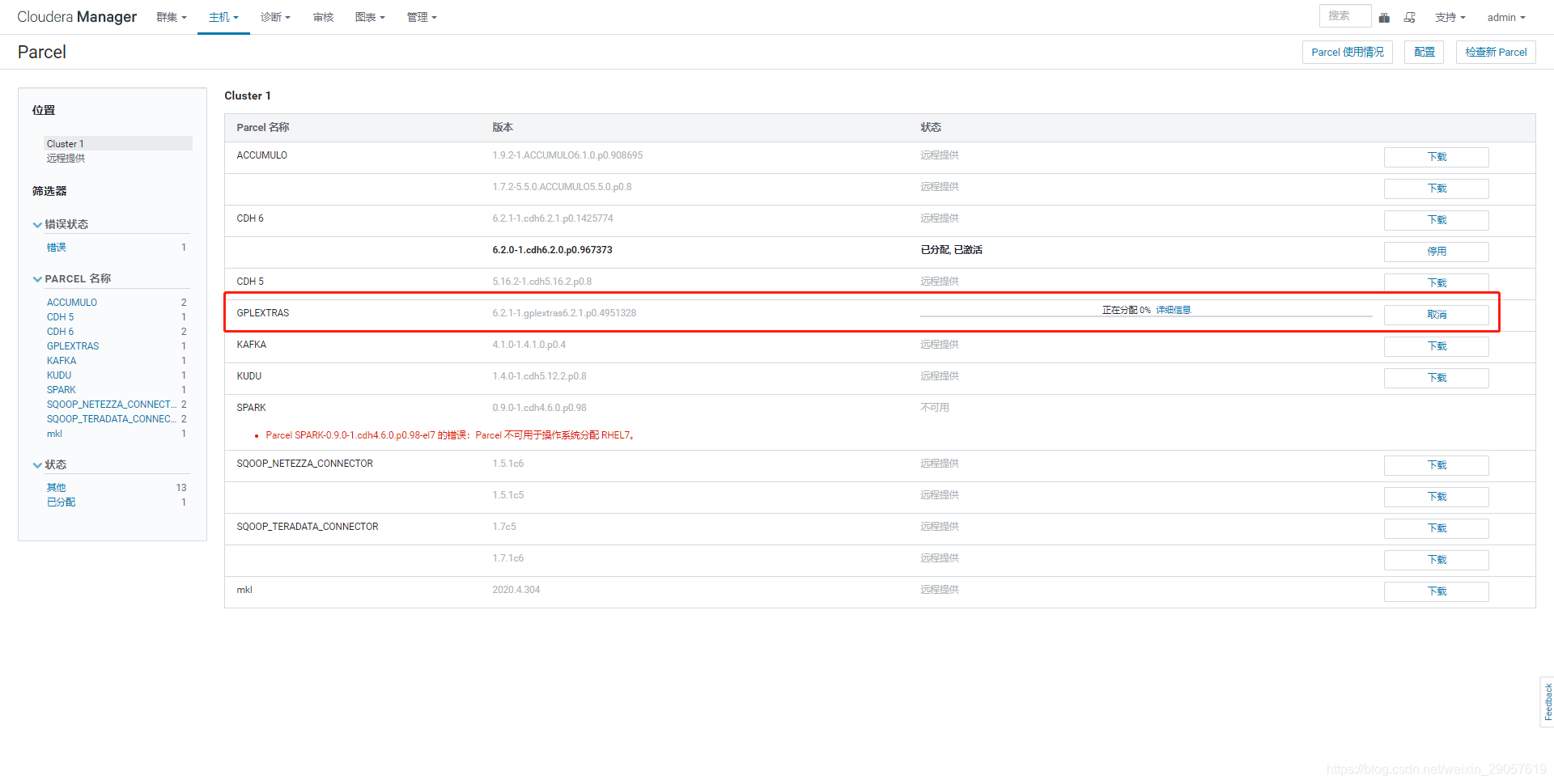Image resolution: width=1554 pixels, height=784 pixels.
Task: Select SPARK version 0.9.0-1.cdh4.6.0.p0.98
Action: (x=539, y=408)
